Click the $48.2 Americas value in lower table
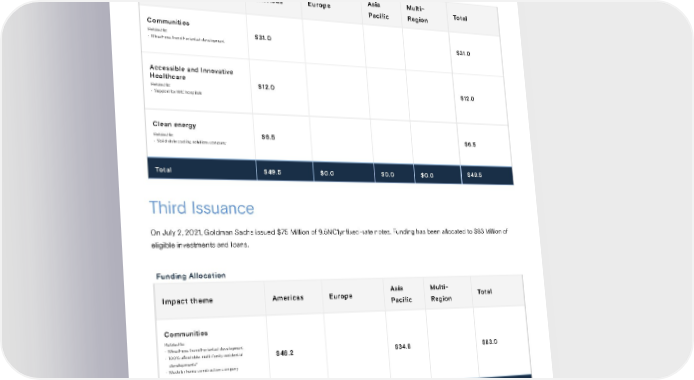 285,353
